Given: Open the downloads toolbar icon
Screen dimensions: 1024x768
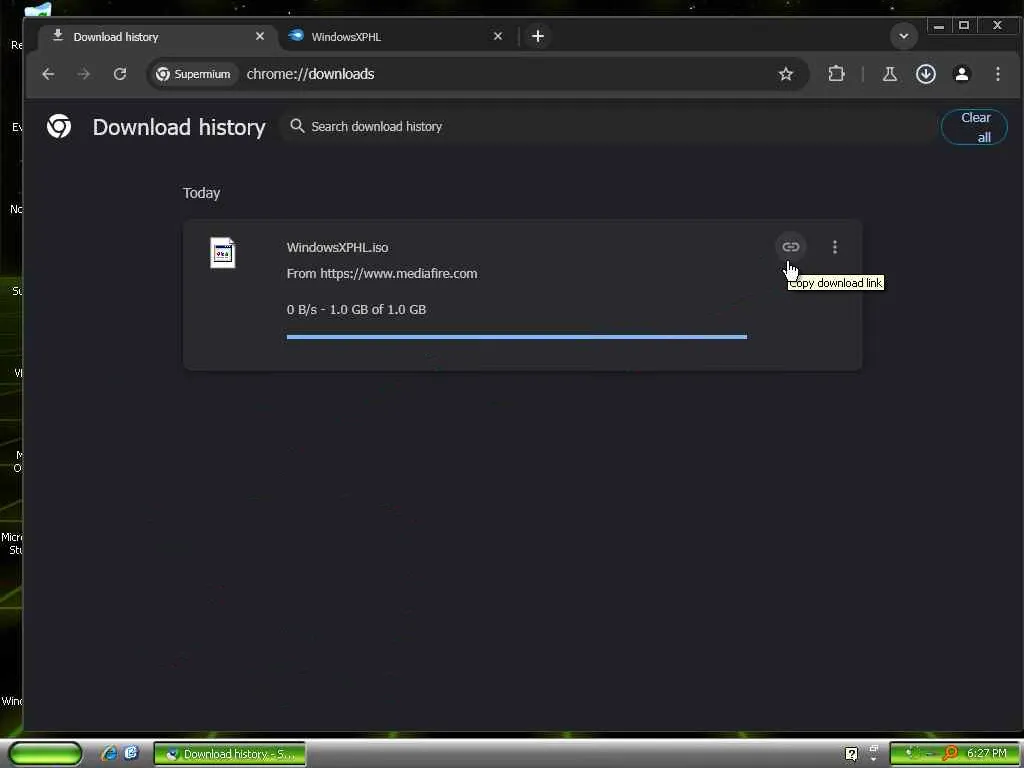Looking at the screenshot, I should point(925,74).
